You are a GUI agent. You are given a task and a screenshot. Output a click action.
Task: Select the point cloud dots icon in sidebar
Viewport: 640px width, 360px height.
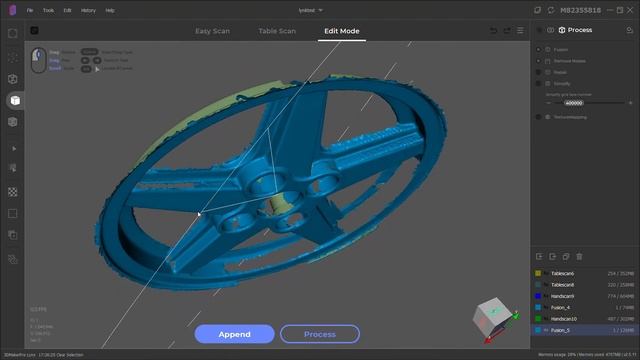click(13, 57)
